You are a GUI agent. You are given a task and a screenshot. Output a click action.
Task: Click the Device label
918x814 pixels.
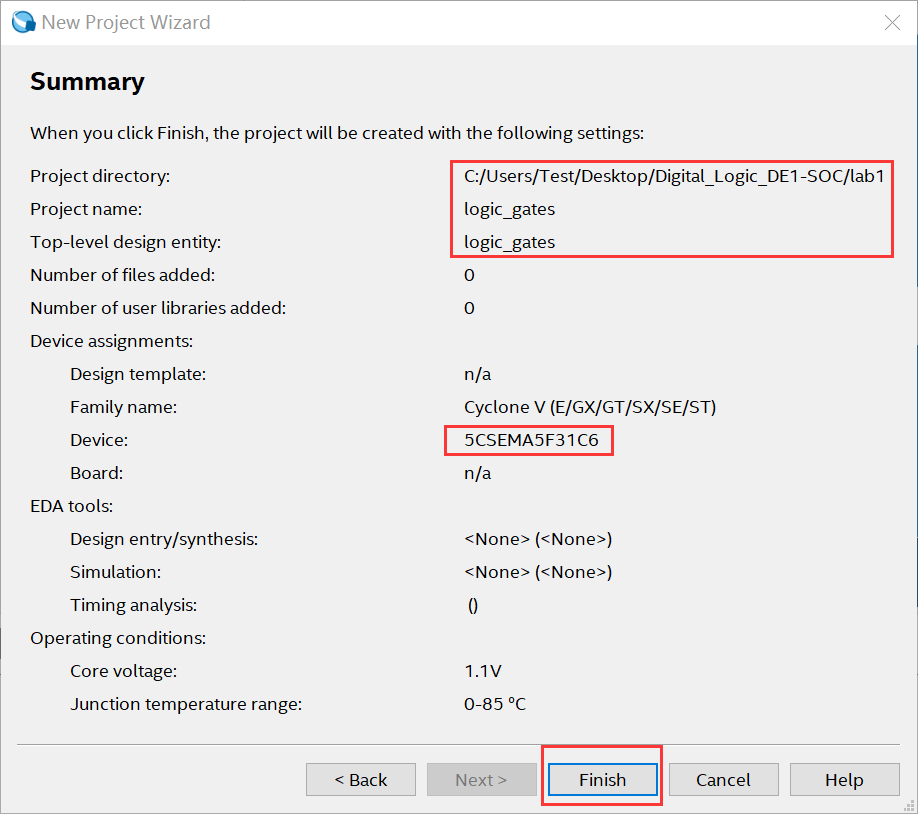pyautogui.click(x=99, y=440)
